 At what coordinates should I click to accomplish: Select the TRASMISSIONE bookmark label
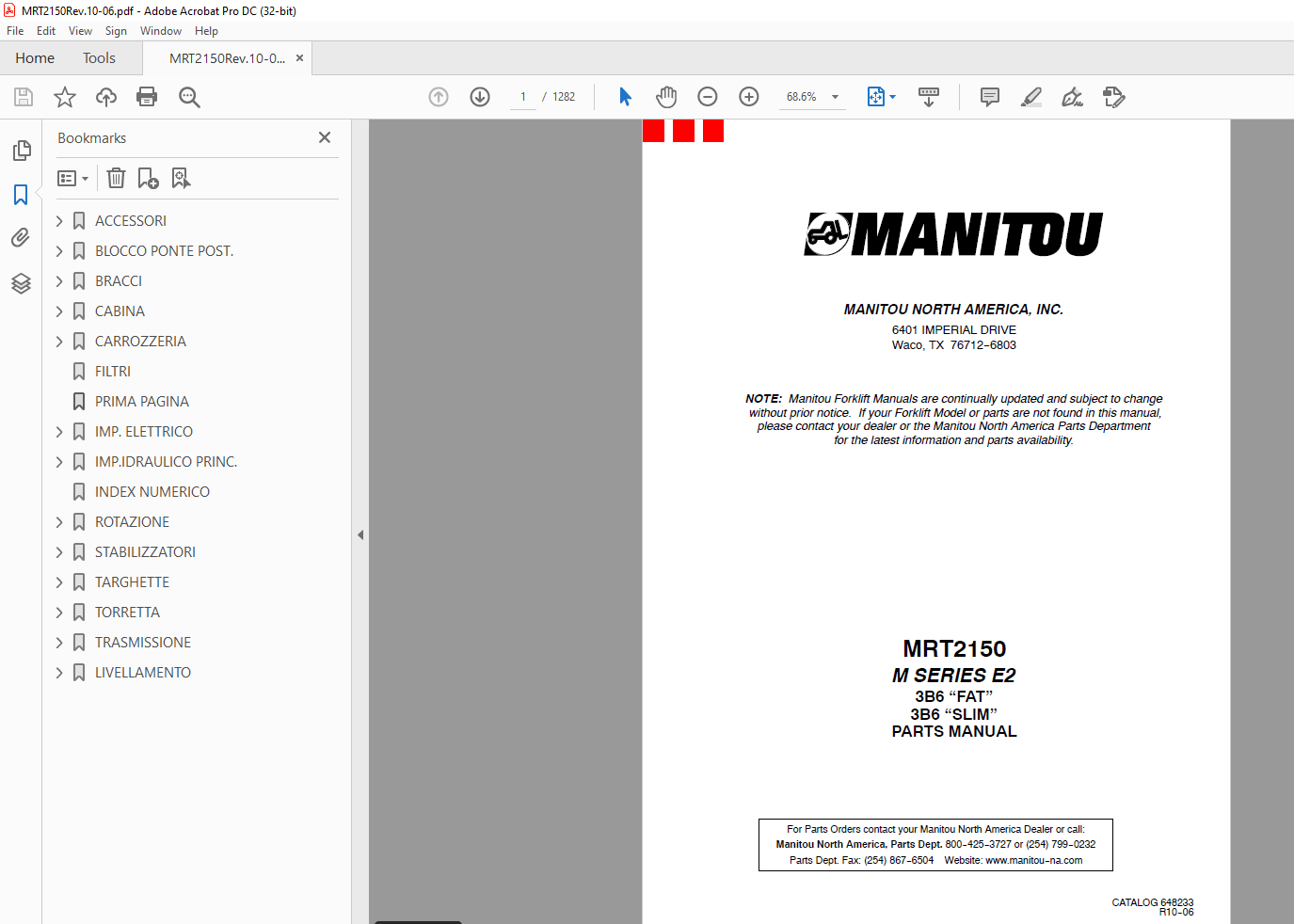(x=143, y=643)
